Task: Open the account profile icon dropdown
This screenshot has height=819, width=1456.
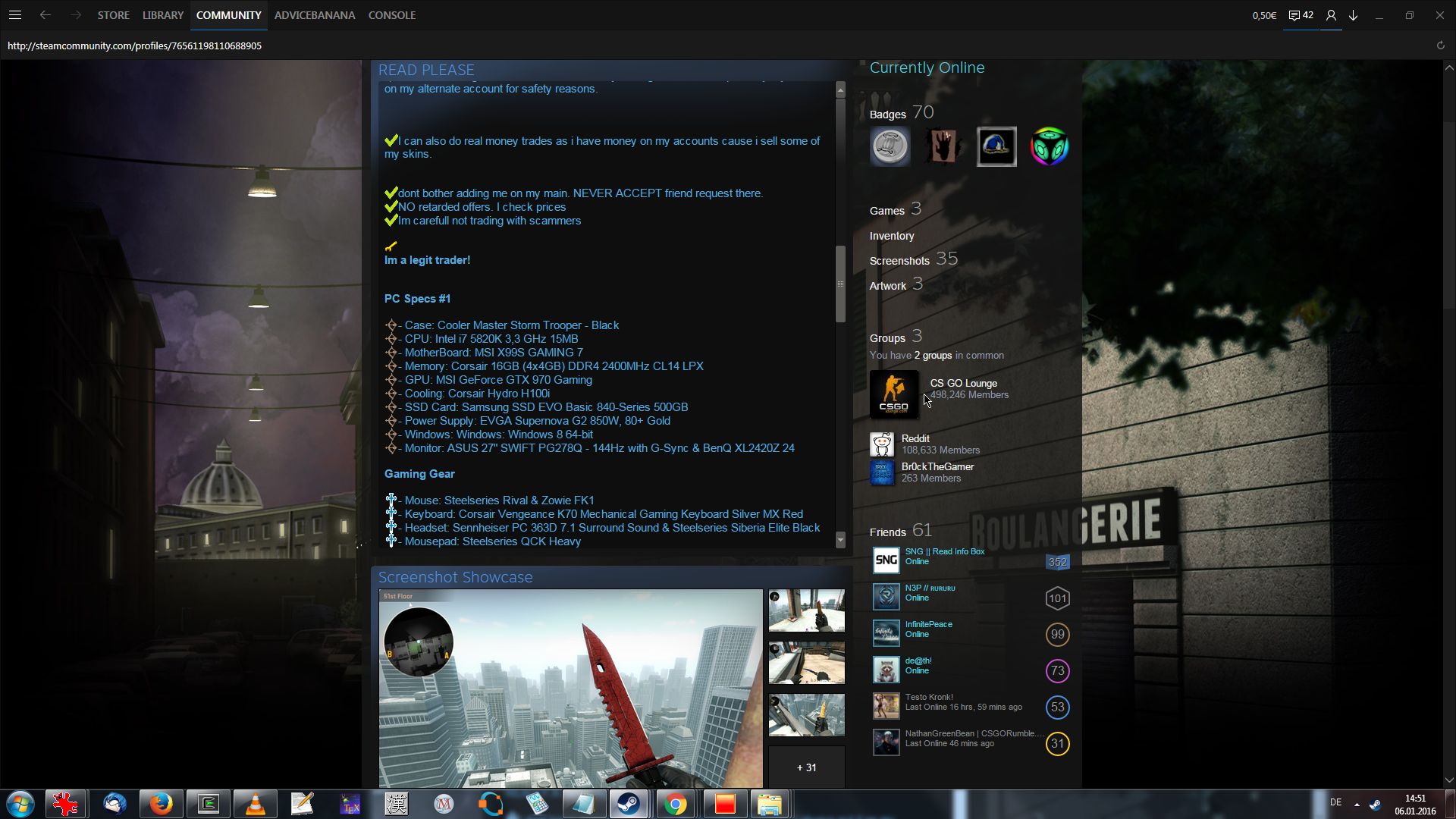Action: (1331, 15)
